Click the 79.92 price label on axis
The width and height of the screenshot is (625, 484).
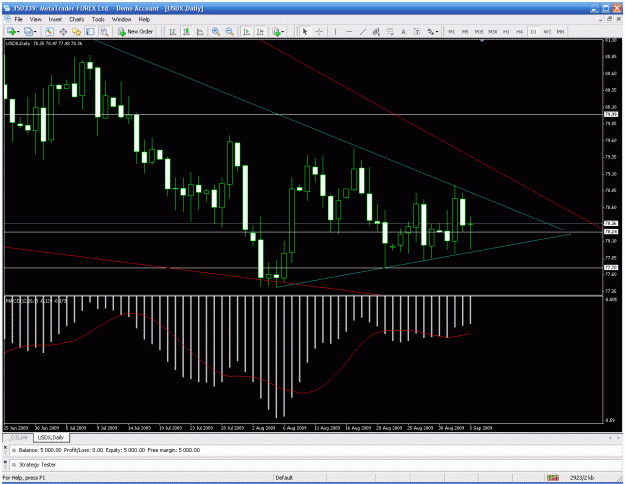pos(611,114)
